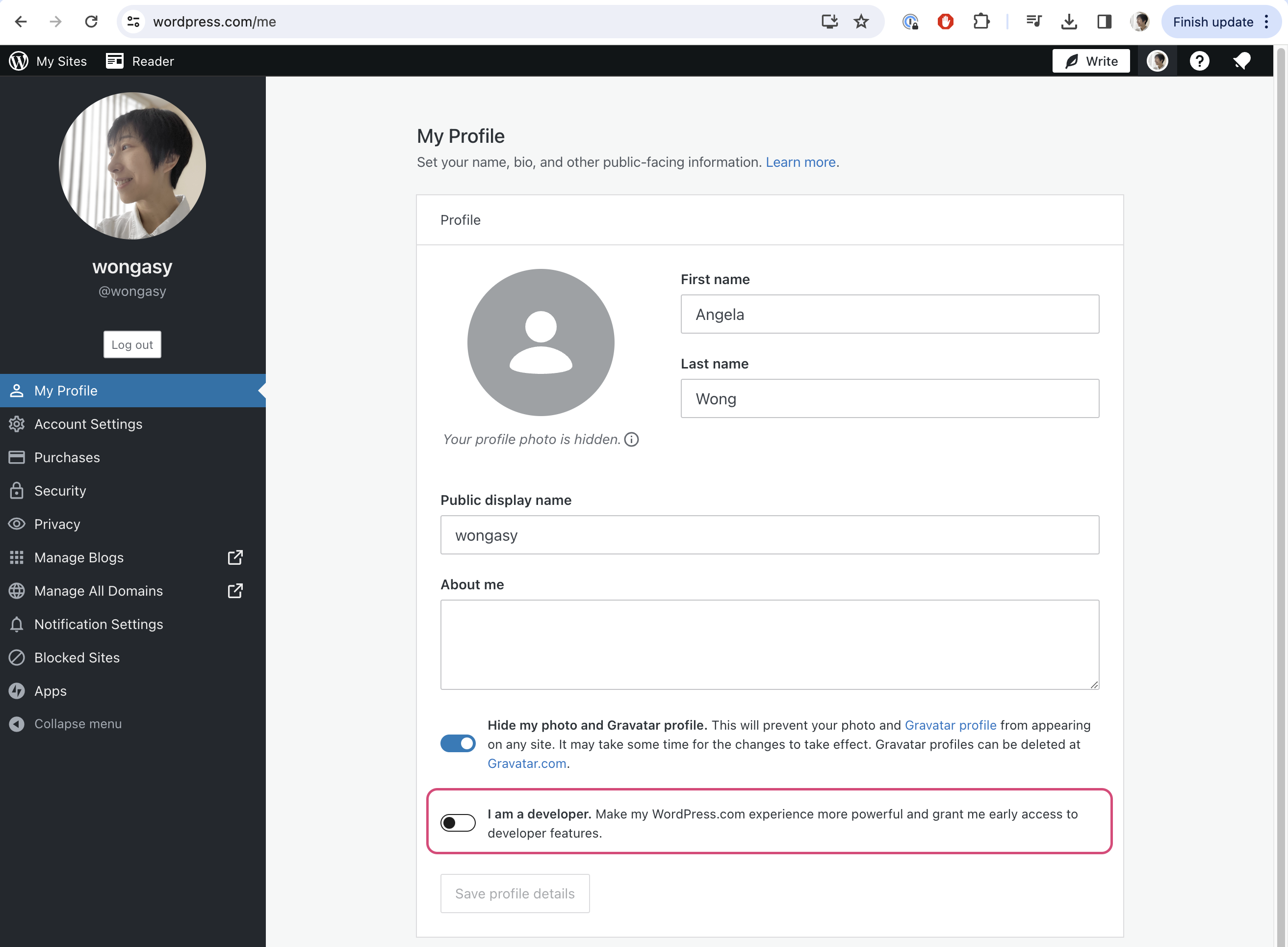This screenshot has height=947, width=1288.
Task: Collapse the sidebar menu
Action: (77, 723)
